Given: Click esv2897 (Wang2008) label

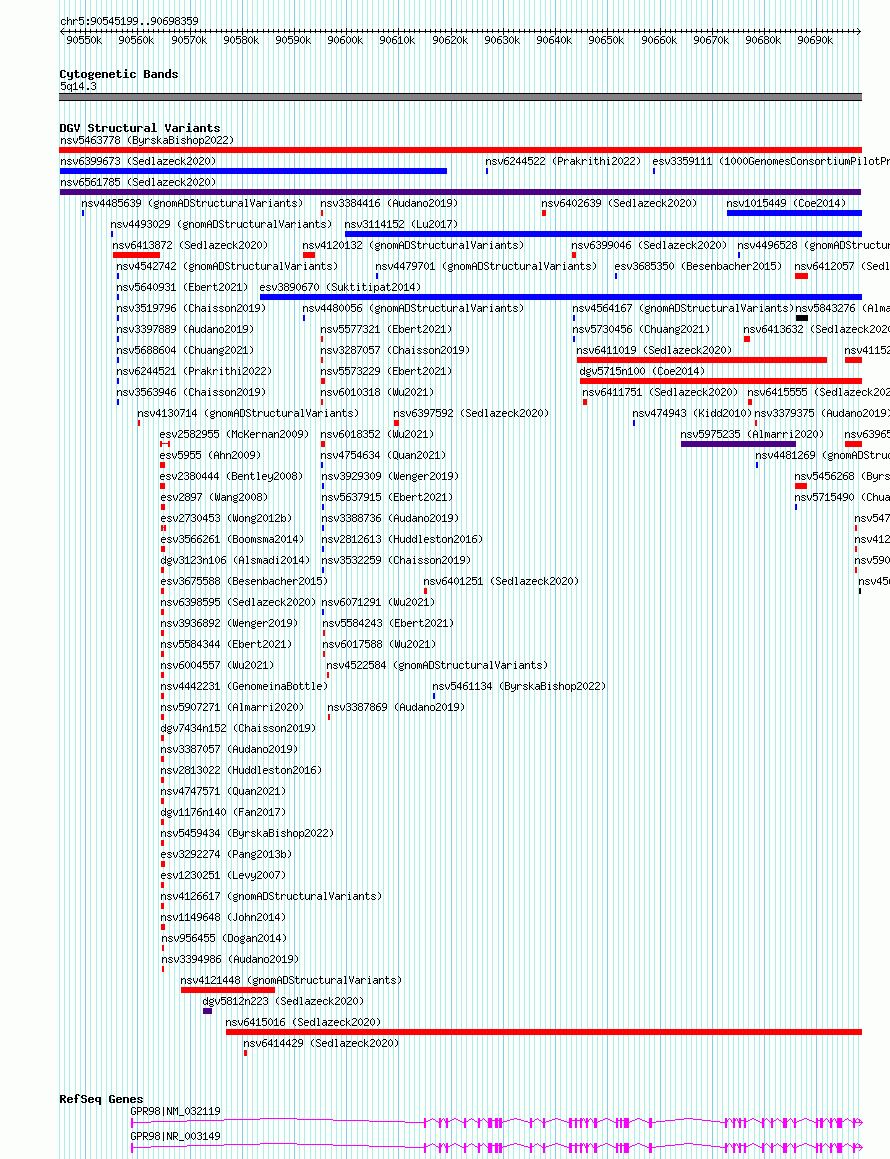Looking at the screenshot, I should tap(214, 497).
